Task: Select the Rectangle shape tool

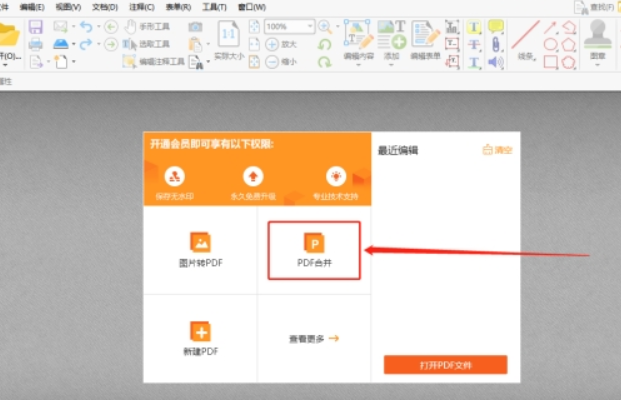Action: [x=551, y=62]
